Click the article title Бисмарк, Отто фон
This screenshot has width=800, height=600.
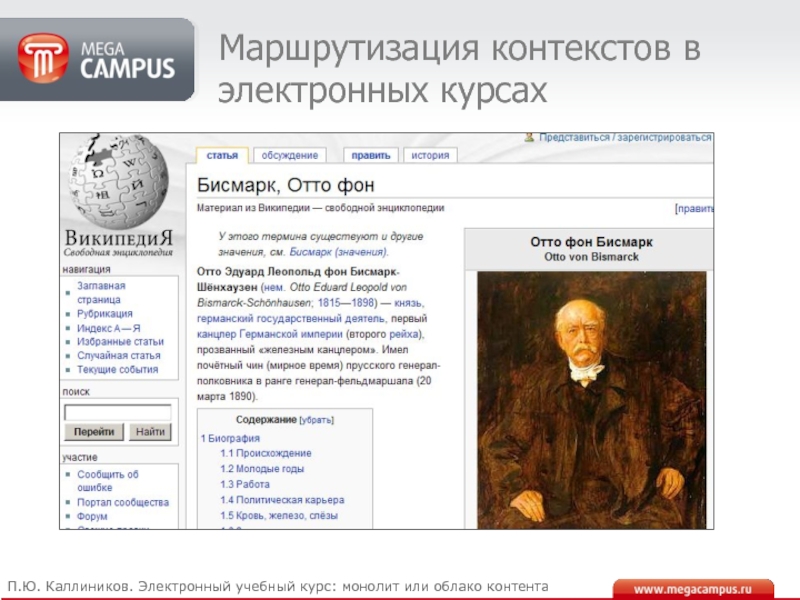286,185
